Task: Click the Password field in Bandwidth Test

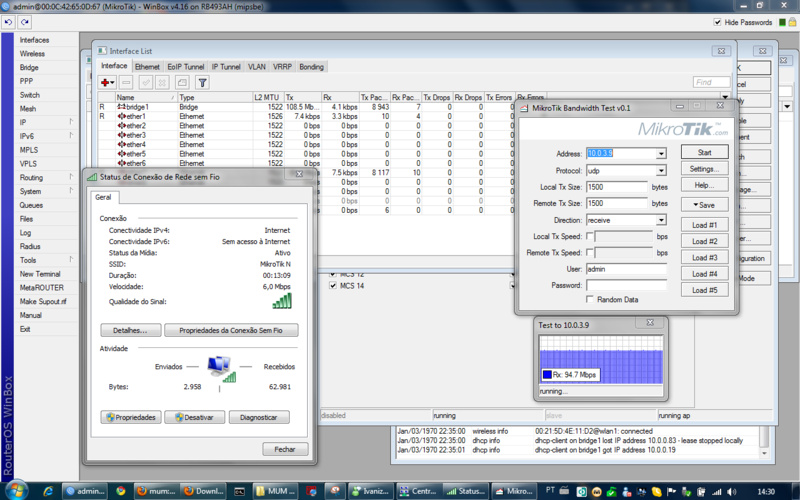Action: point(626,285)
